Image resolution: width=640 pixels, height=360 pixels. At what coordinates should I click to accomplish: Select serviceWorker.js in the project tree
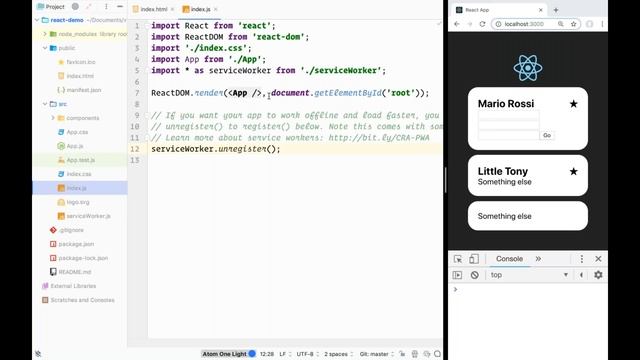click(84, 216)
